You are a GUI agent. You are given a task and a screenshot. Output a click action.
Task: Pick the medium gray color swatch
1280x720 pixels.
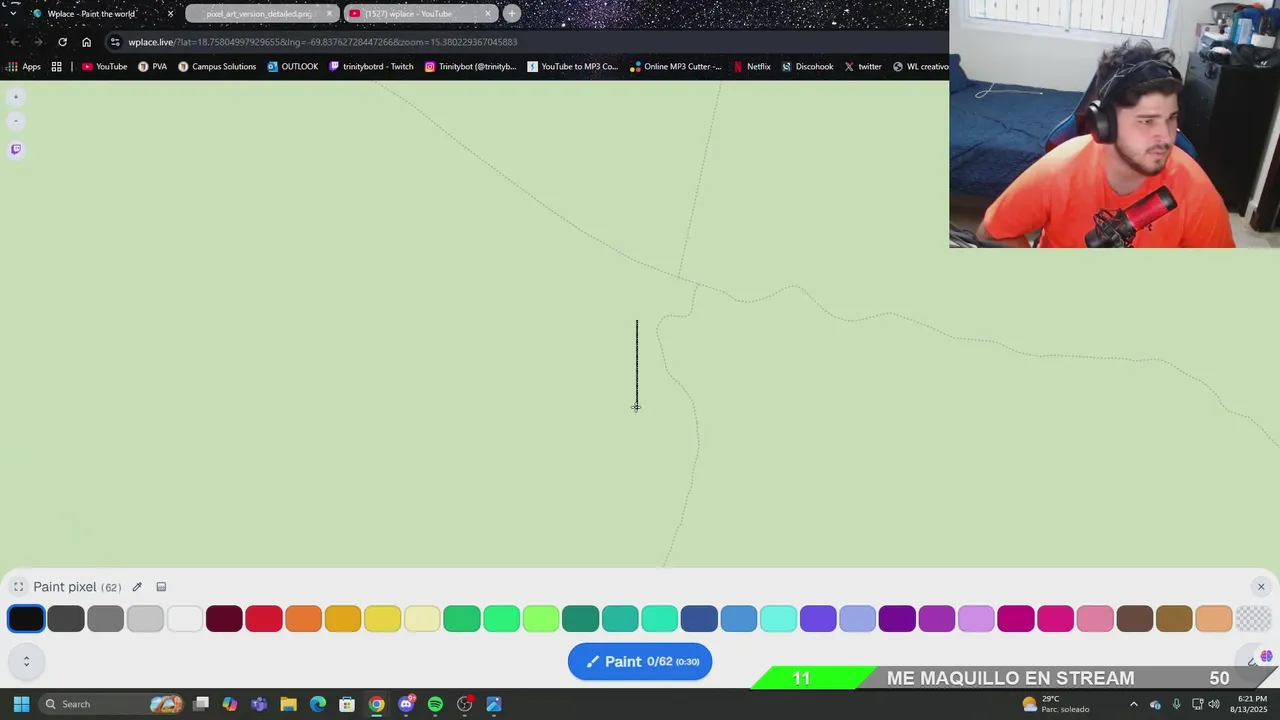(x=105, y=619)
